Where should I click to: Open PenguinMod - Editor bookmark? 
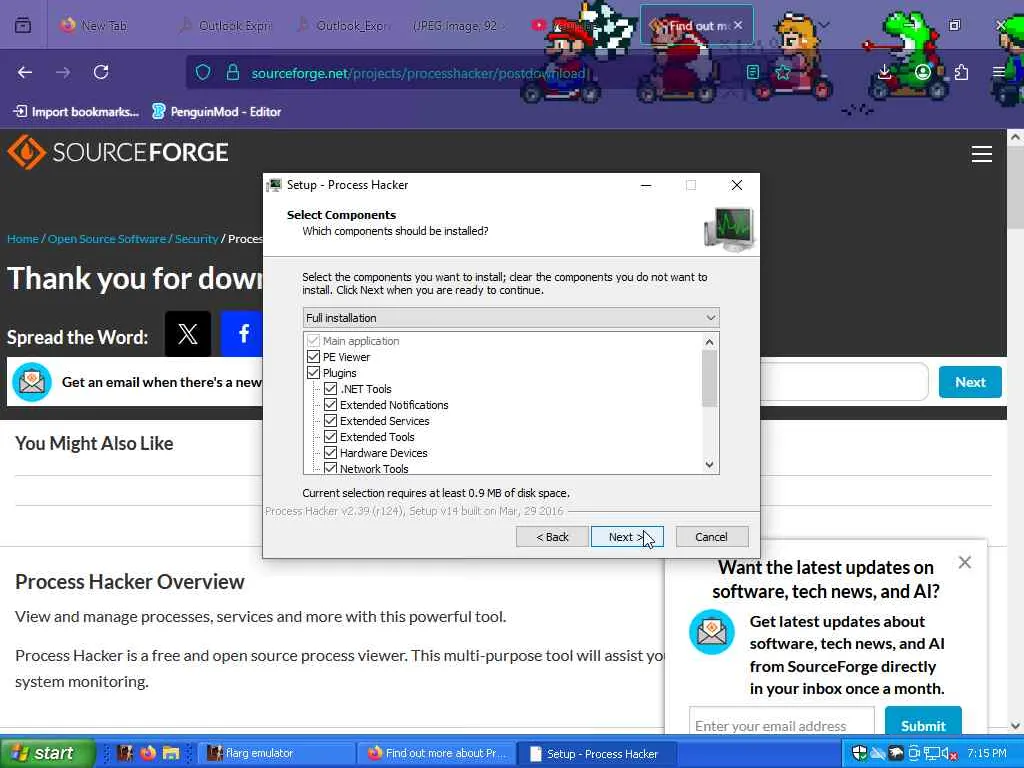coord(217,112)
